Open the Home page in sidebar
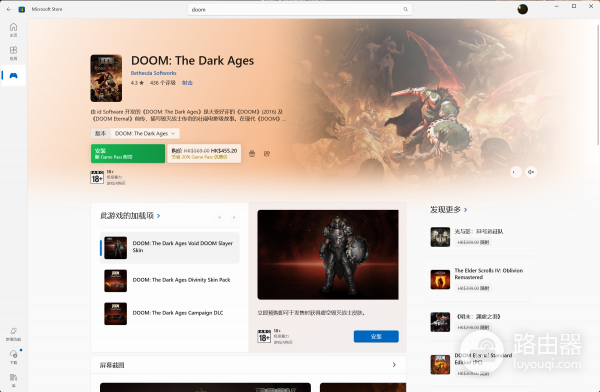Image resolution: width=600 pixels, height=392 pixels. click(13, 29)
